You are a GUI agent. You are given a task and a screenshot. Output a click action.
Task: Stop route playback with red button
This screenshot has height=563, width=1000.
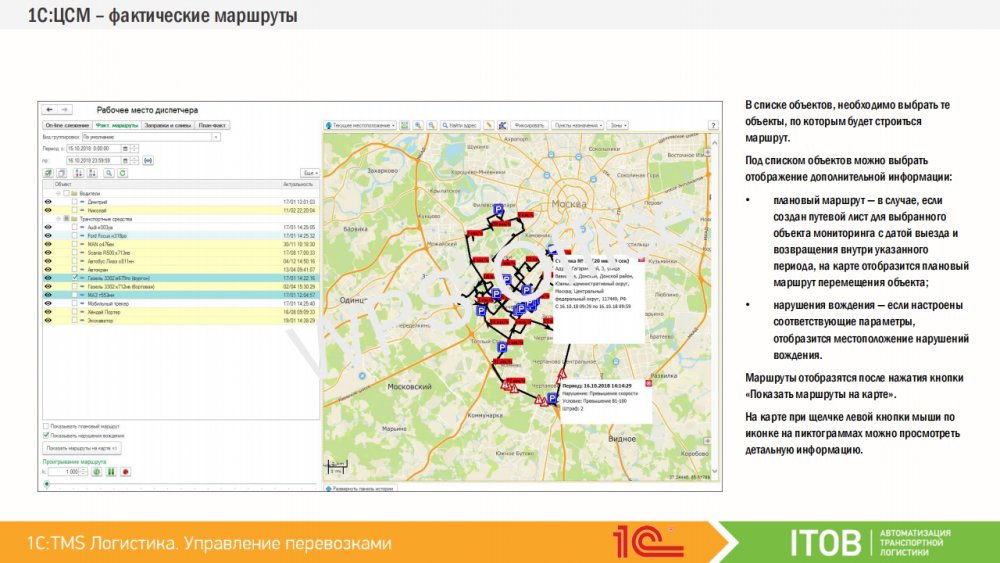125,471
